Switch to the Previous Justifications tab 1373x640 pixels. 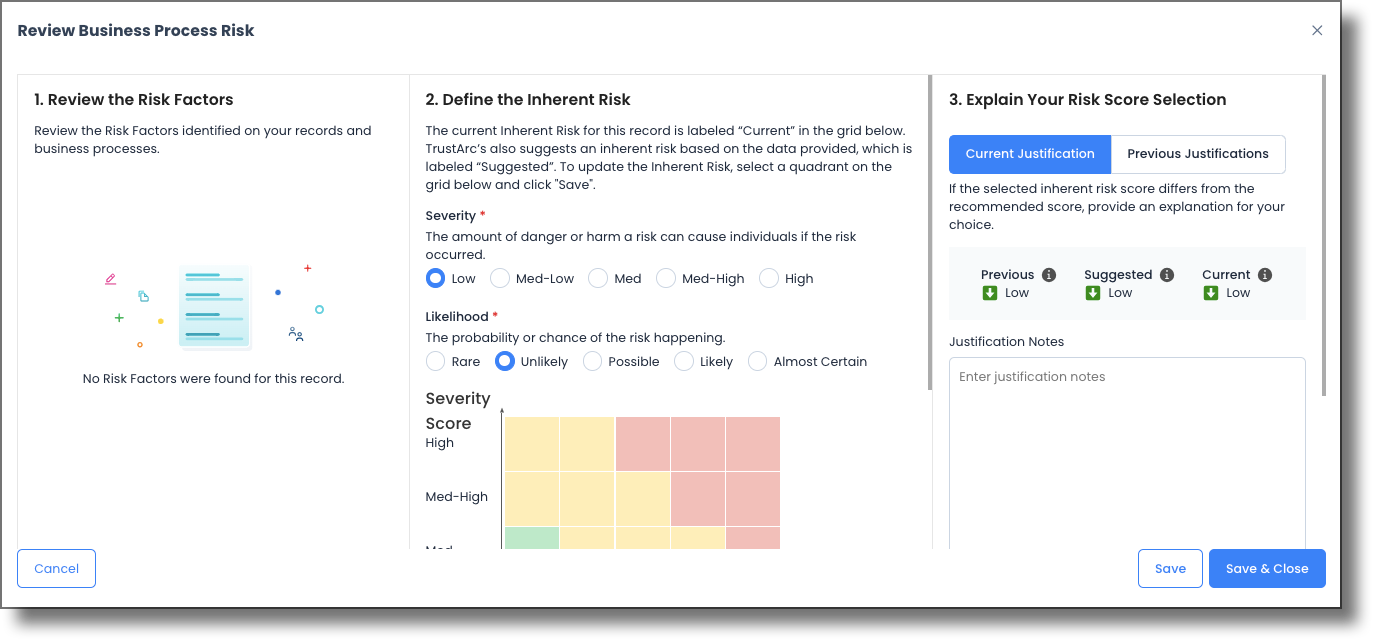click(1198, 154)
